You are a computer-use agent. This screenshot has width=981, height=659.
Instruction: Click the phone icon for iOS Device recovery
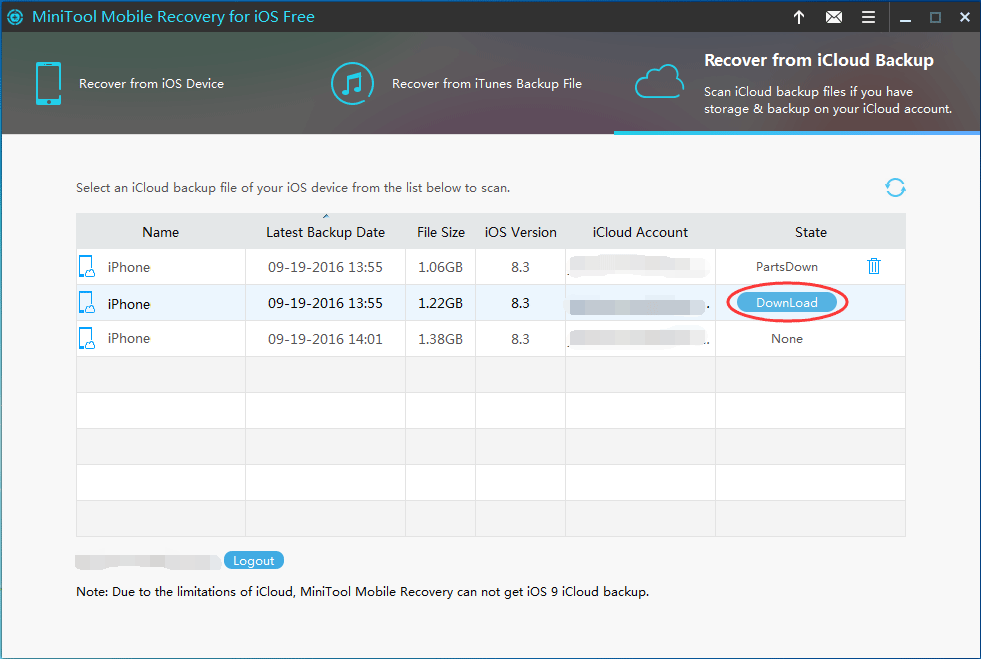(x=48, y=84)
